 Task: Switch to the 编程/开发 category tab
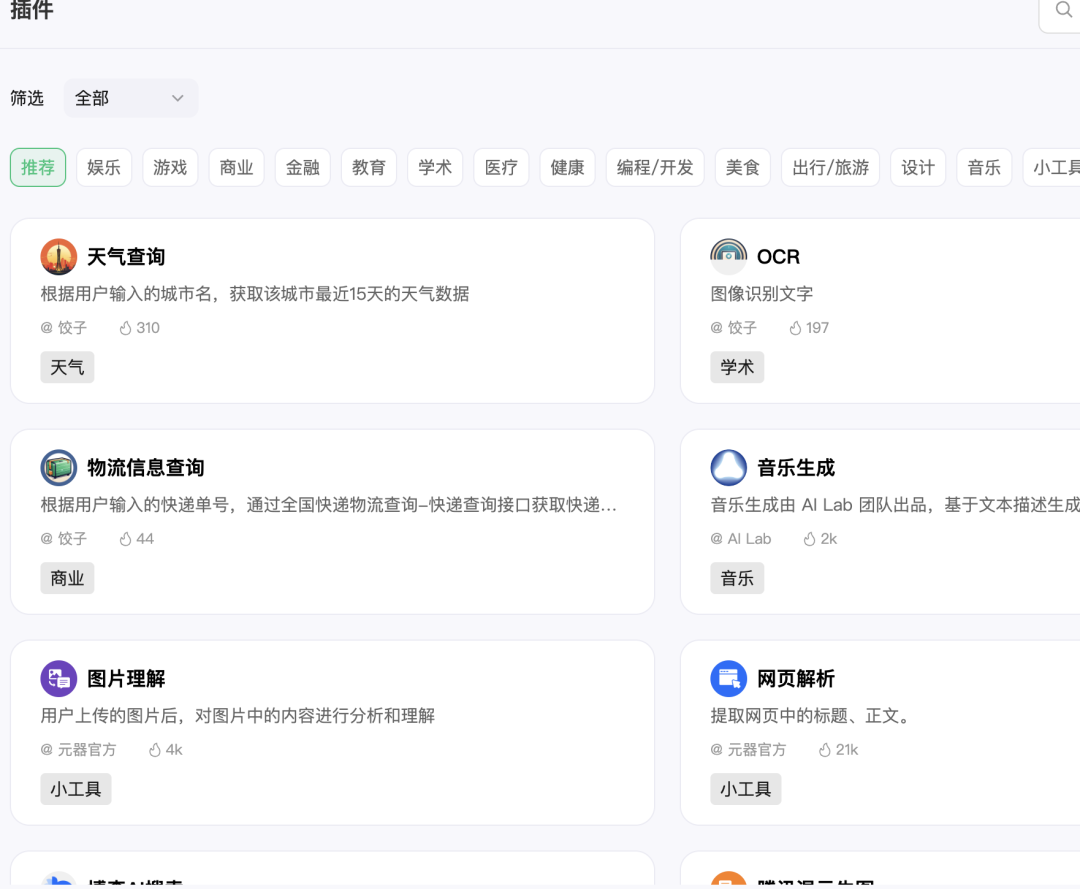(655, 167)
